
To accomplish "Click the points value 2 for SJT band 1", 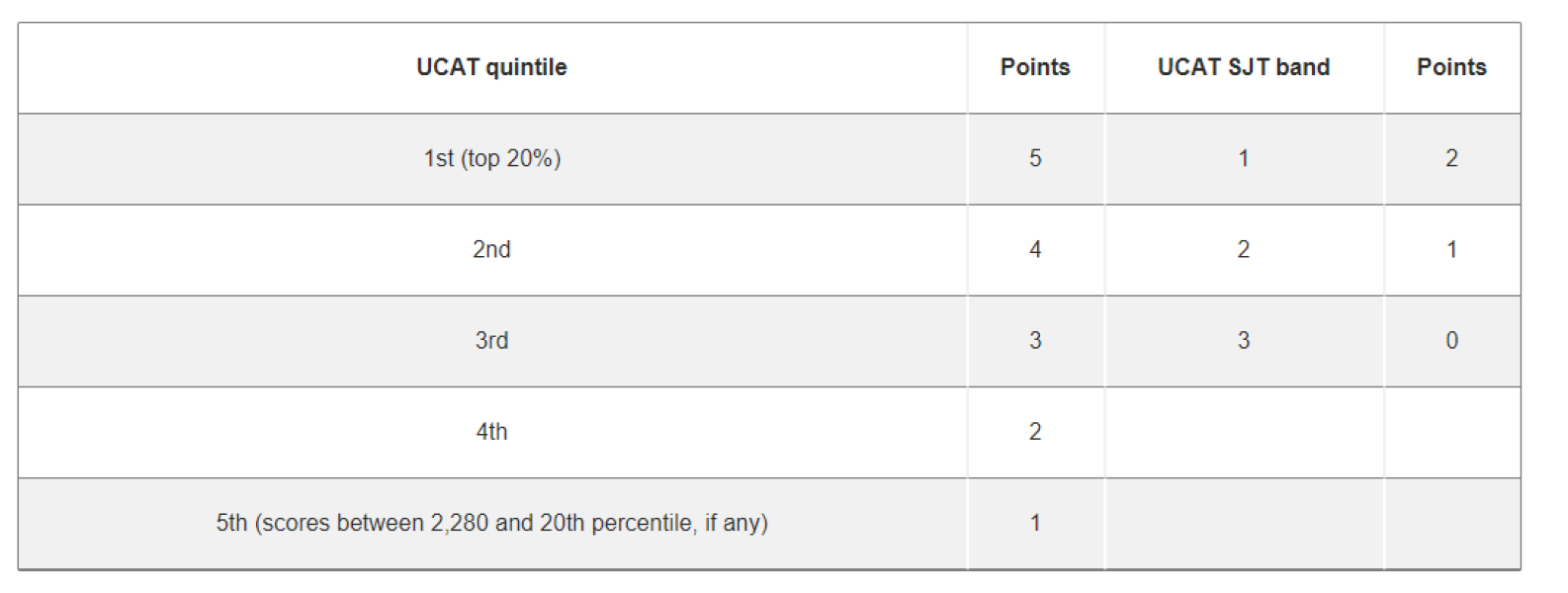I will (1451, 158).
